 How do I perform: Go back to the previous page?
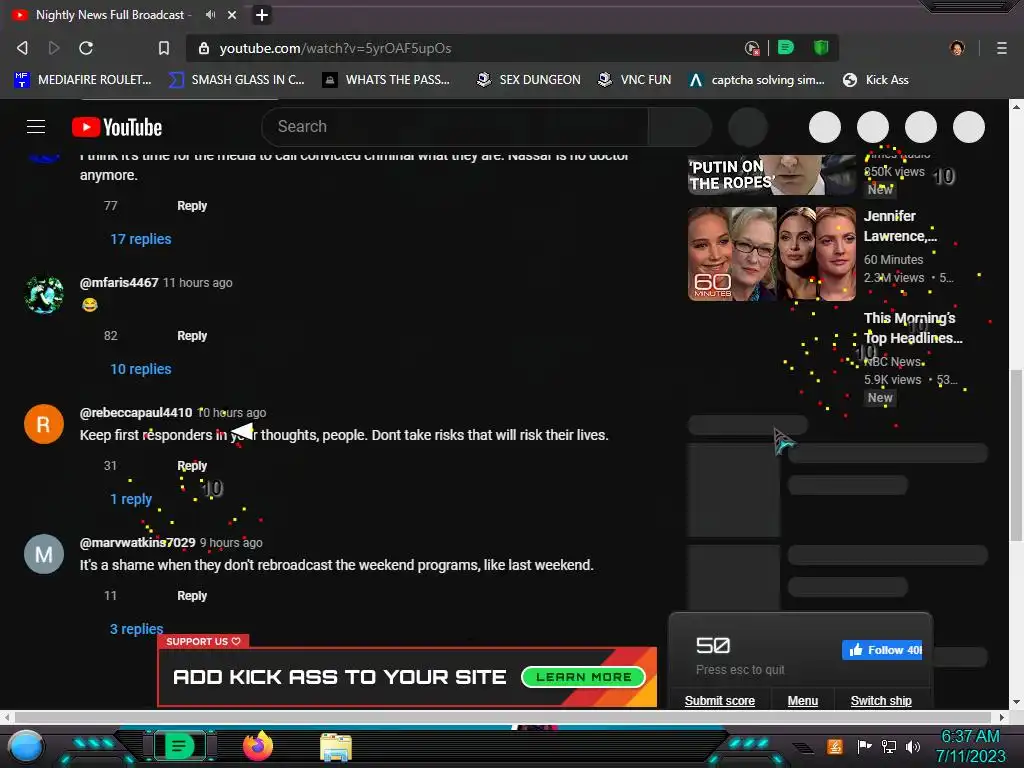[22, 48]
